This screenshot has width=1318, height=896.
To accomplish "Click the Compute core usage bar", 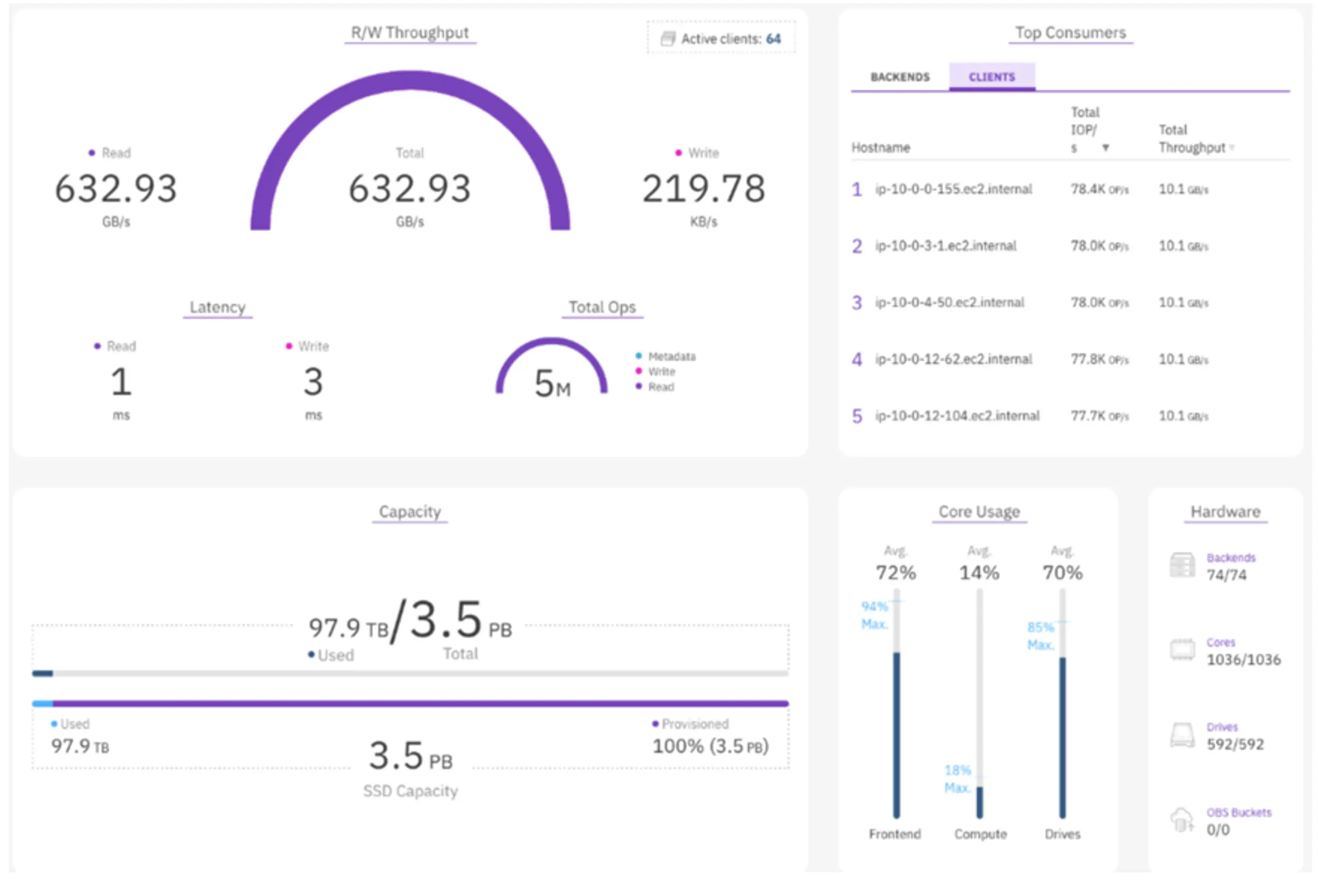I will tap(979, 704).
